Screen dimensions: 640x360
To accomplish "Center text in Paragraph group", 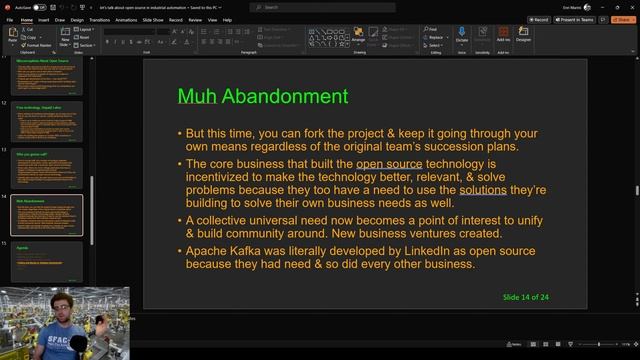I will coord(212,42).
